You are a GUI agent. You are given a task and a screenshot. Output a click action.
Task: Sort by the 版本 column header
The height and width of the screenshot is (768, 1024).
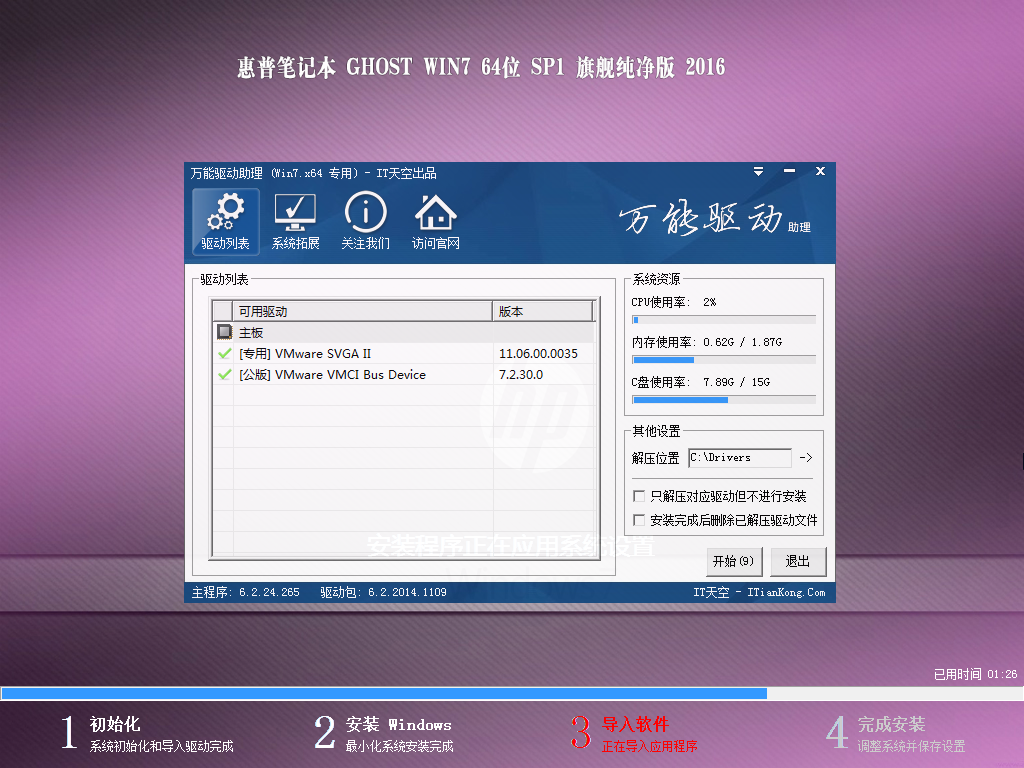click(543, 312)
